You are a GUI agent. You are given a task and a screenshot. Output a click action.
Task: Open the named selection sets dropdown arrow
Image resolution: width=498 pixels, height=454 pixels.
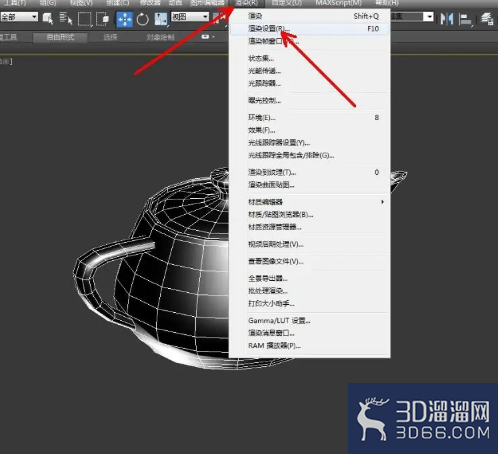(x=428, y=17)
